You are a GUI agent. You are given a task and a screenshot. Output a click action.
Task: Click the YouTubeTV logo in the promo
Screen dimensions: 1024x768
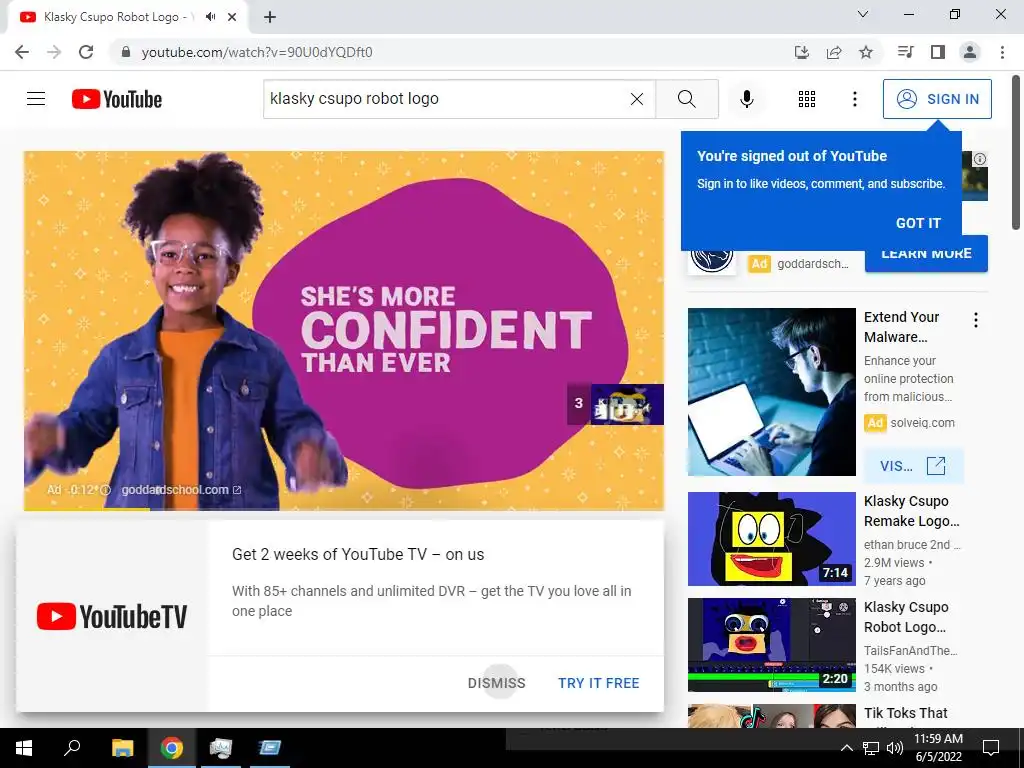click(112, 616)
